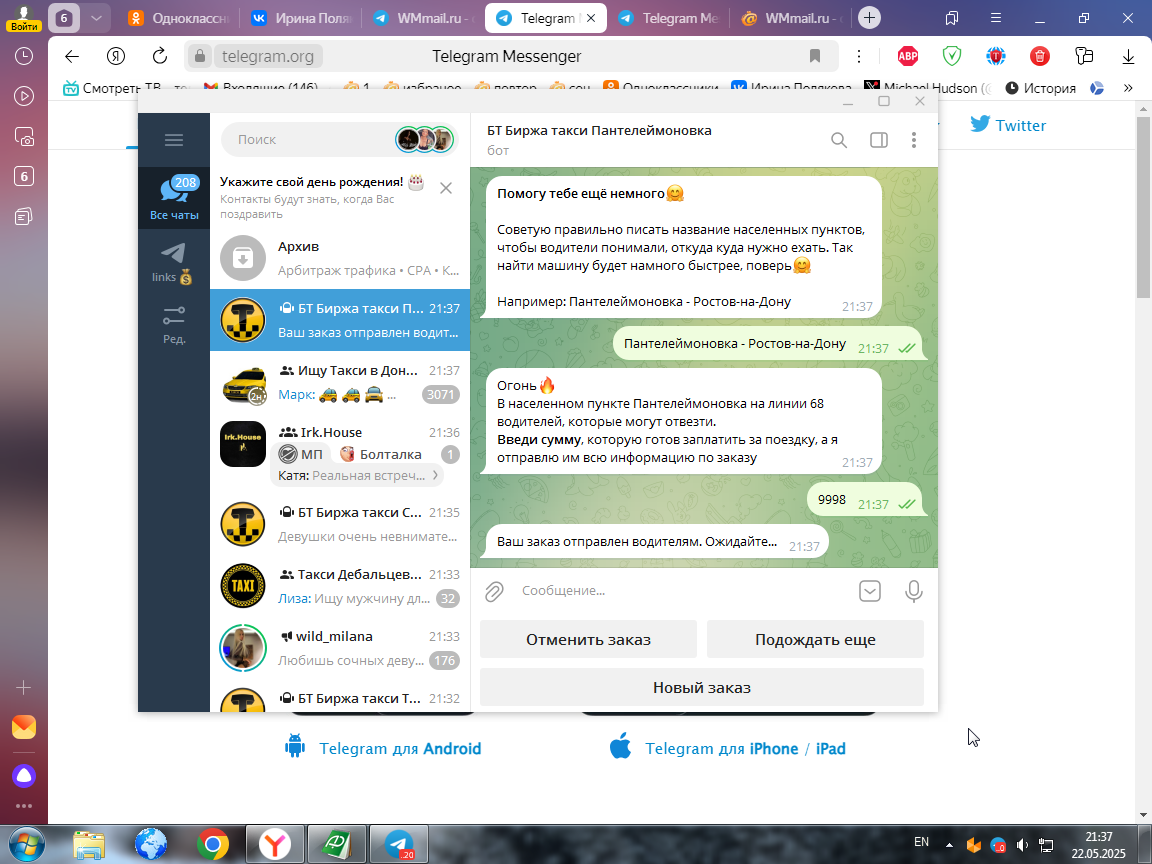The width and height of the screenshot is (1152, 864).
Task: Open the Twitter link on the page
Action: point(1007,125)
